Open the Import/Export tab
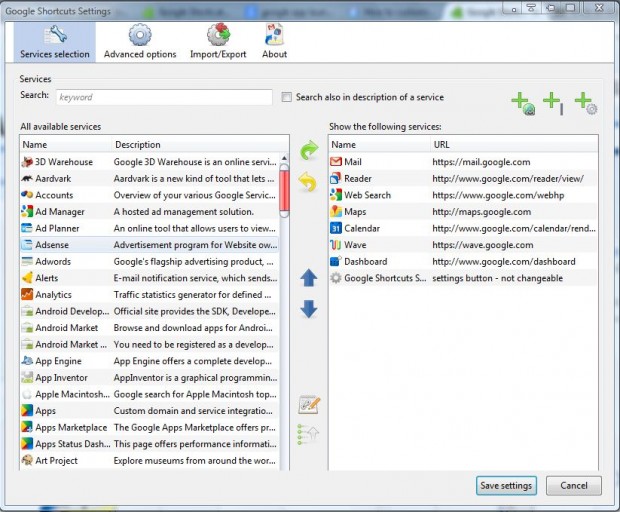 click(218, 42)
